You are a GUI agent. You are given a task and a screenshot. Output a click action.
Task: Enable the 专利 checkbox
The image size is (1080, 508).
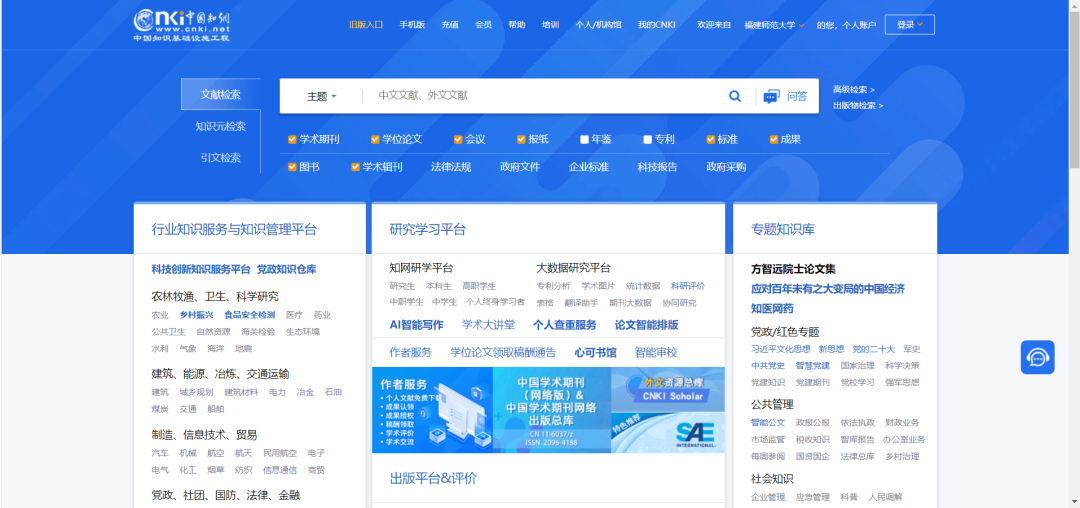coord(647,140)
